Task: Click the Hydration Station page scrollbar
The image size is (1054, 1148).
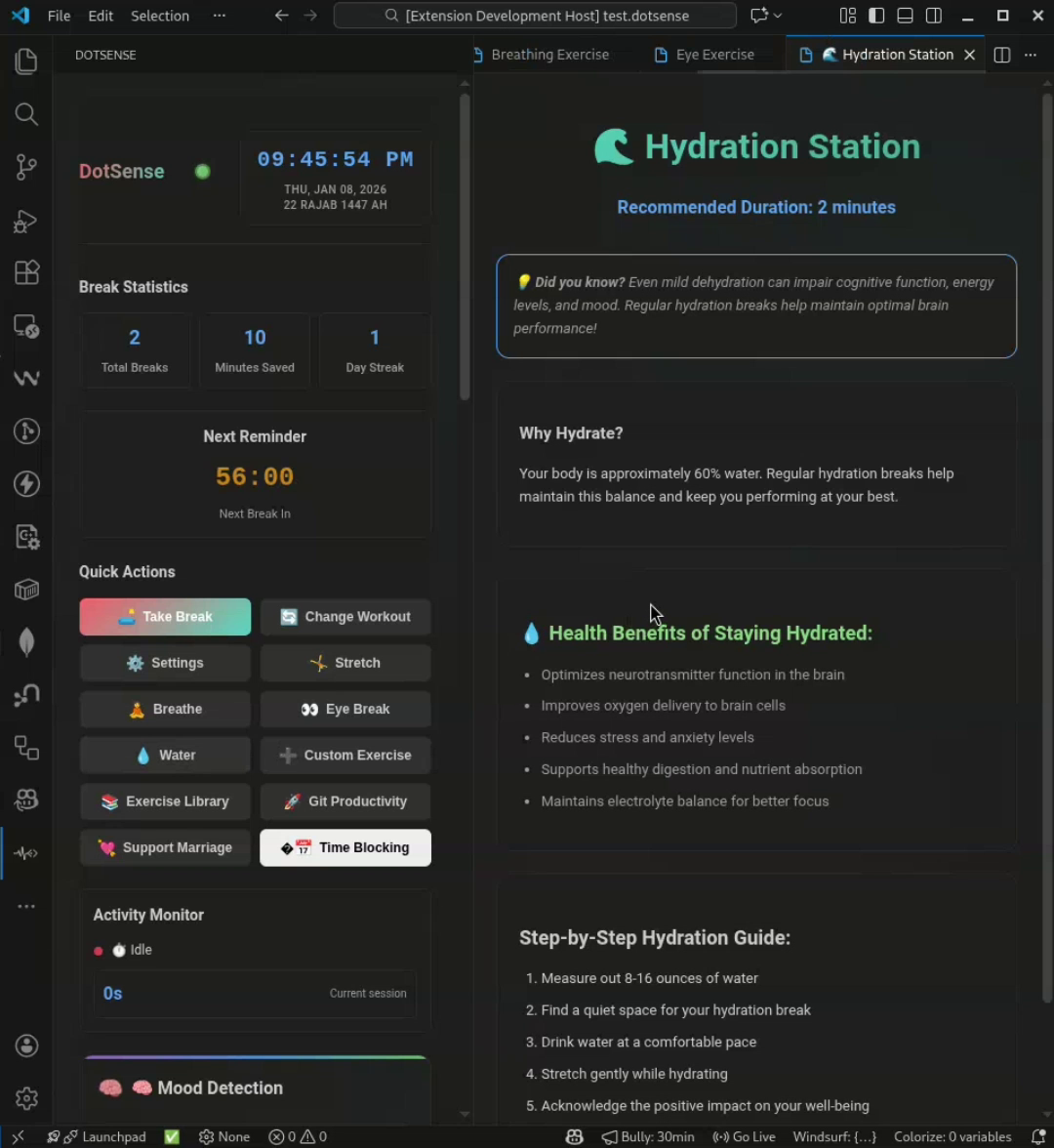Action: point(1047,548)
